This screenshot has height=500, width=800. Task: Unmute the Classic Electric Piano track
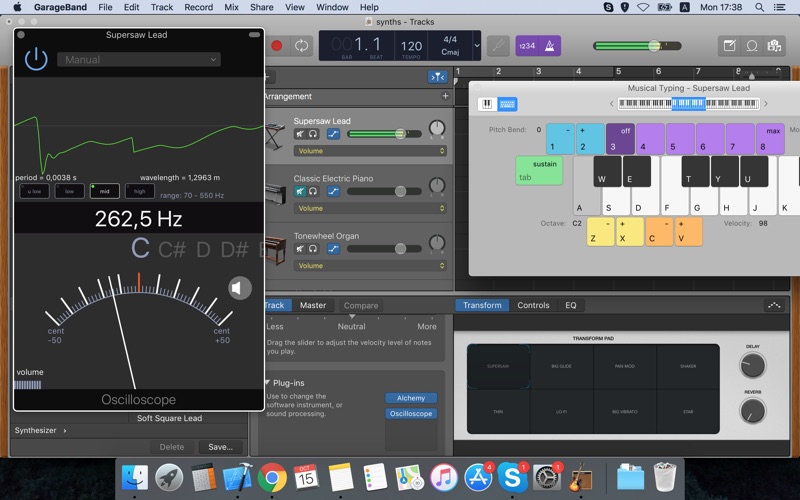tap(300, 191)
